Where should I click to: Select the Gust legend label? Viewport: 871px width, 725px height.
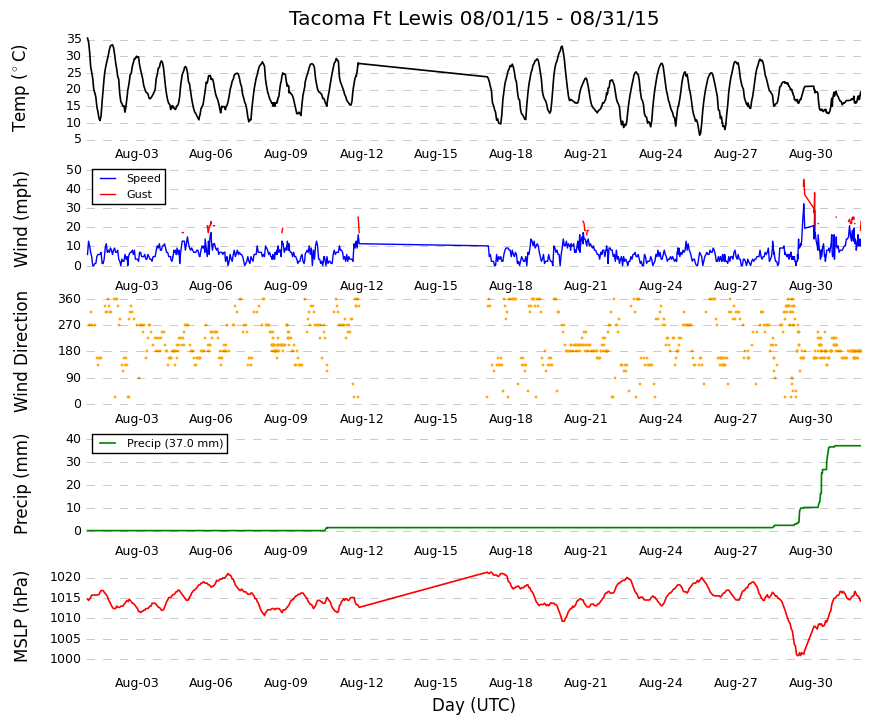(x=139, y=194)
